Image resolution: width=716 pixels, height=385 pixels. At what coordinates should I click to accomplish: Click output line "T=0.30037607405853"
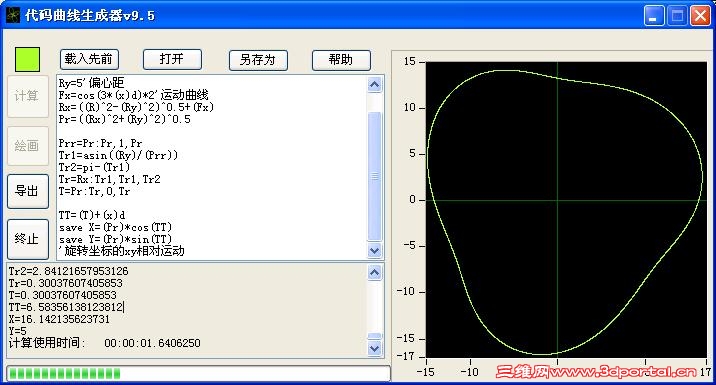click(x=63, y=295)
